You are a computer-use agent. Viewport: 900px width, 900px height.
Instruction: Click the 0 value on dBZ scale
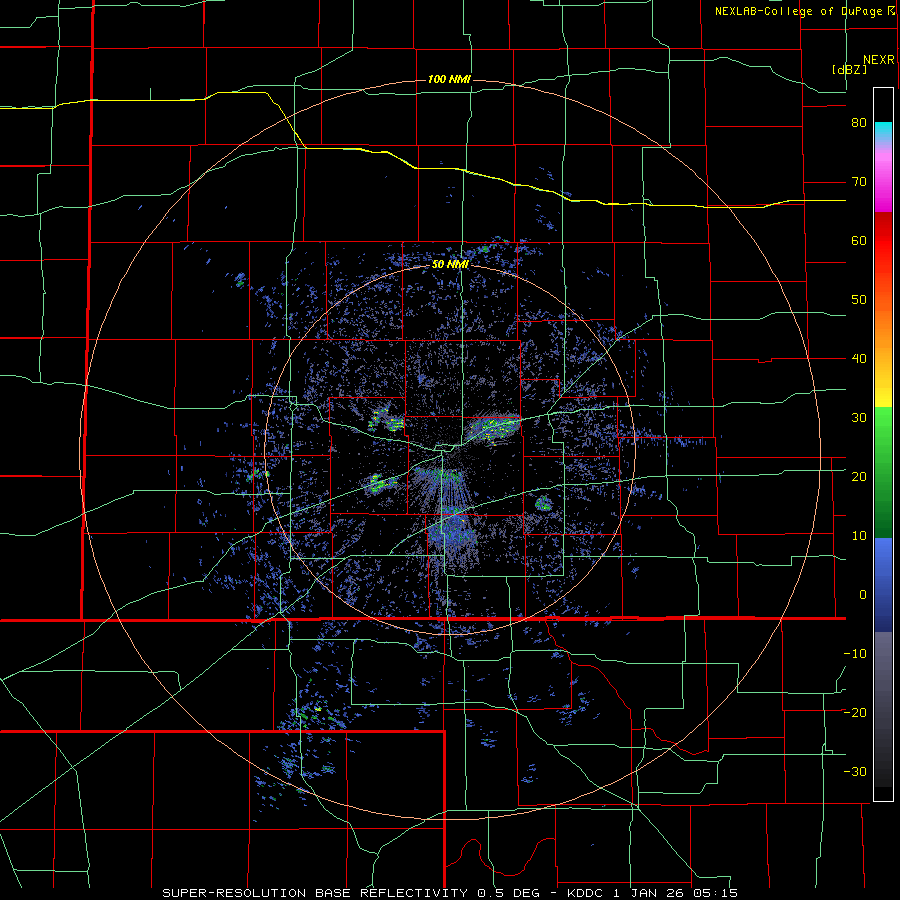(863, 595)
